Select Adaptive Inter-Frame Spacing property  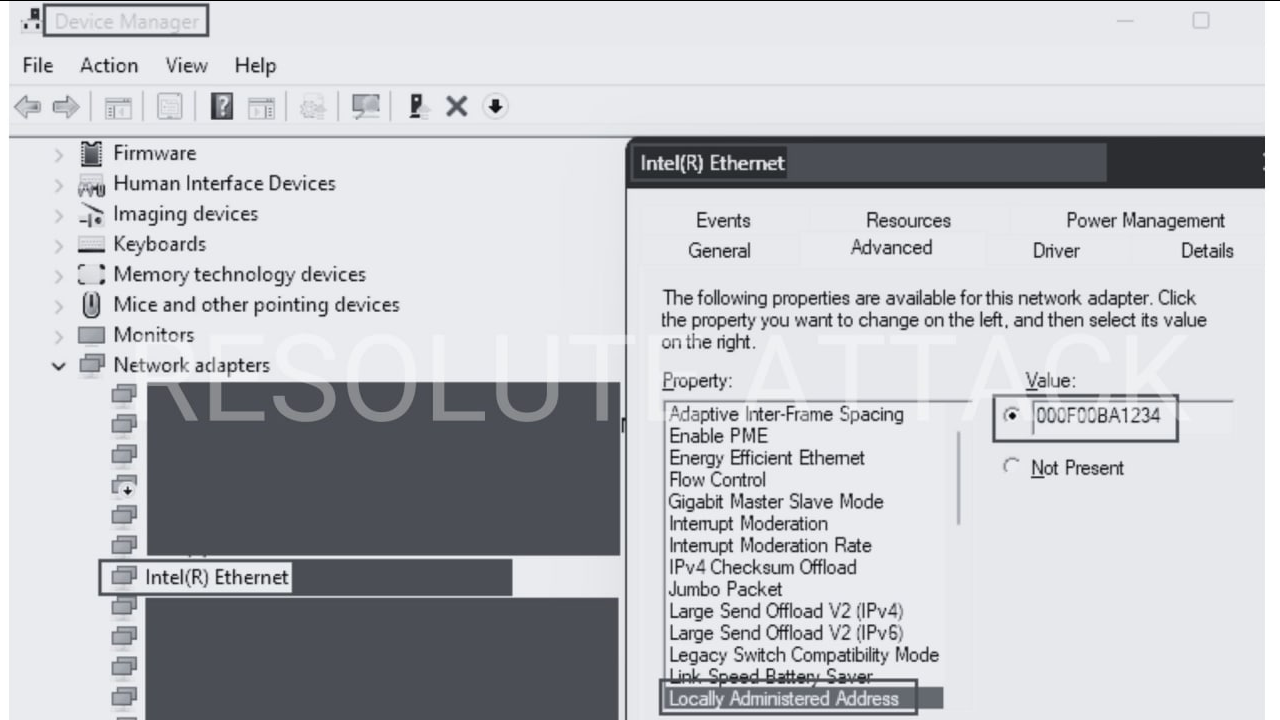pyautogui.click(x=786, y=414)
